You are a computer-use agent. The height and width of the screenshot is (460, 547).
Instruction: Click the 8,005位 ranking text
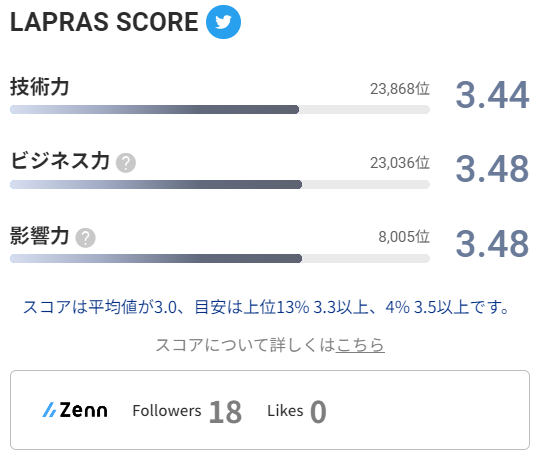pyautogui.click(x=404, y=237)
